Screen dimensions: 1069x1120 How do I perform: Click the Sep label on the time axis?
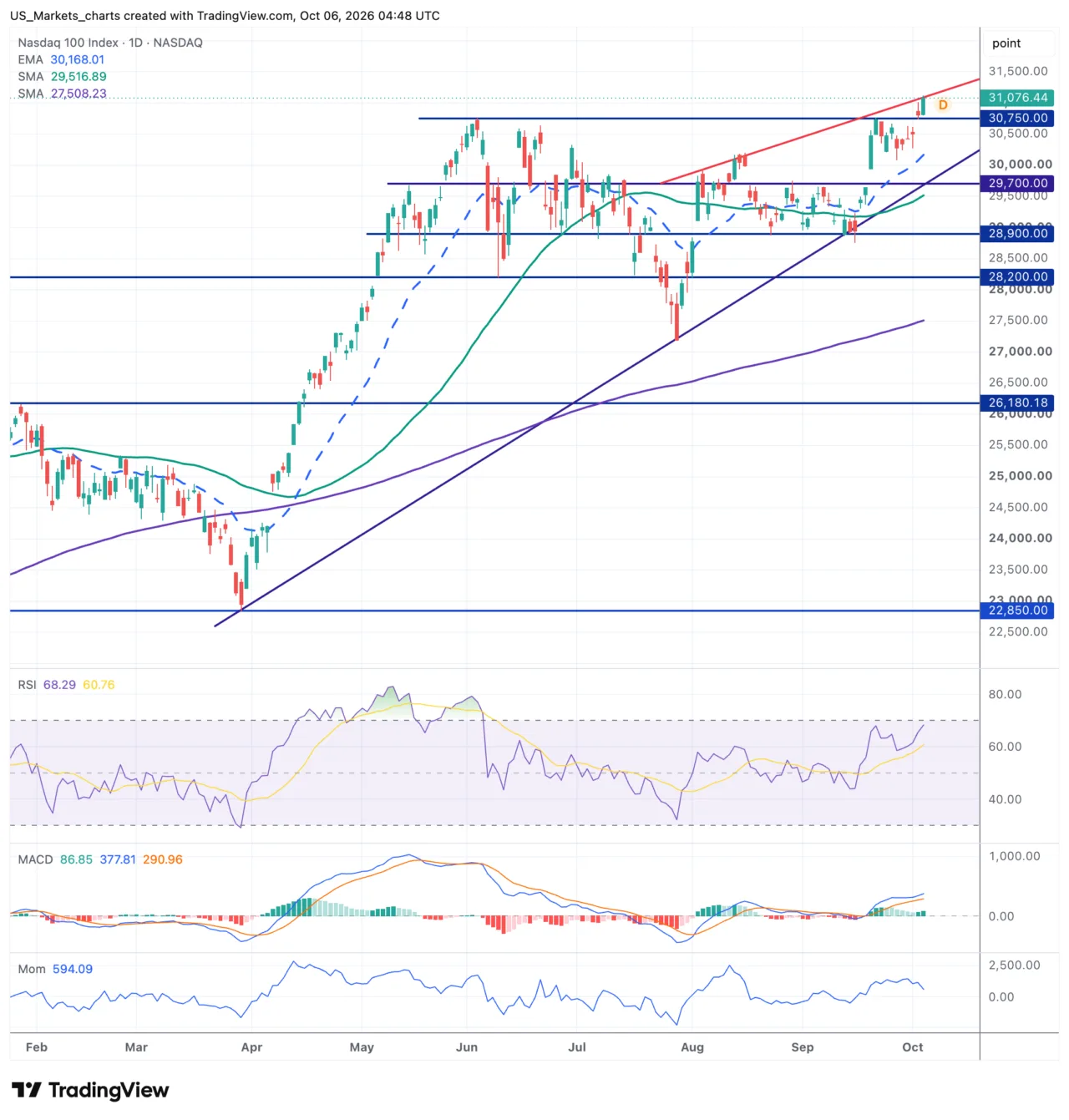[803, 1047]
